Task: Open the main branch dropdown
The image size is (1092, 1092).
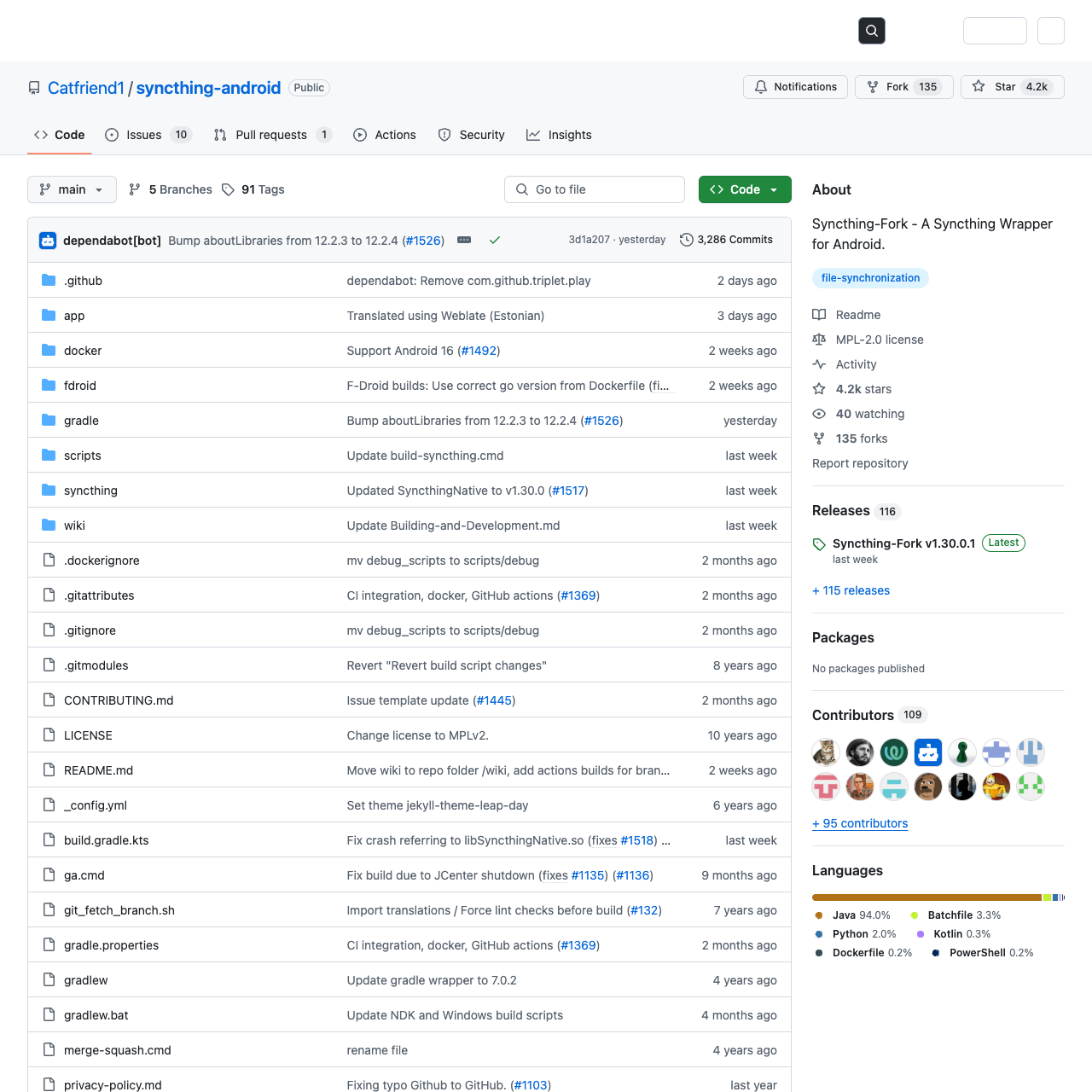Action: tap(72, 189)
